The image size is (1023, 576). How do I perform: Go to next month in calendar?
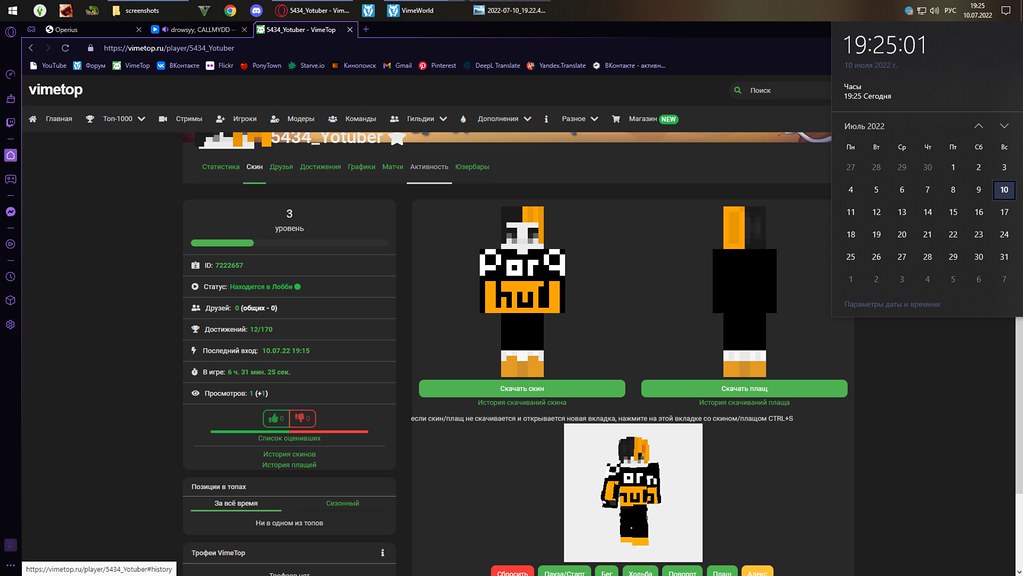point(1003,125)
